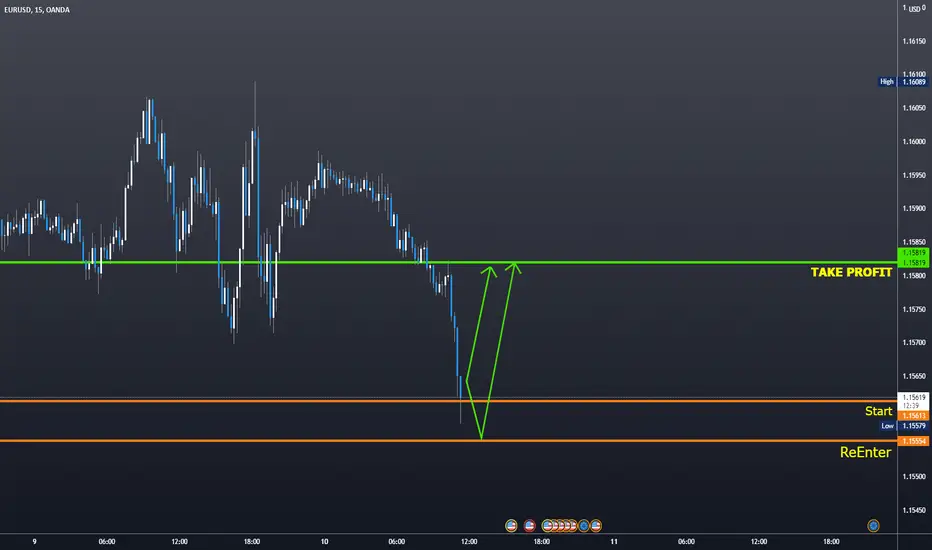Select the ReEnter text annotation
This screenshot has height=550, width=932.
pos(865,452)
